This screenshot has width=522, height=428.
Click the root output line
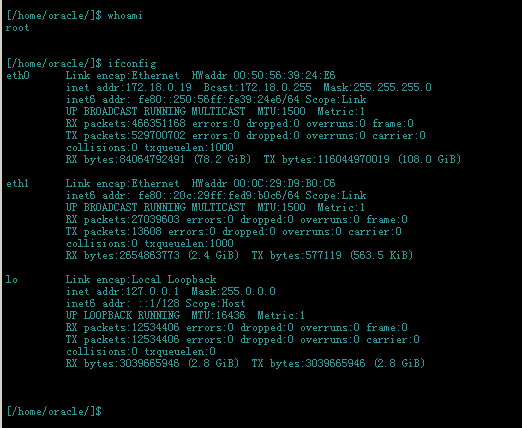pyautogui.click(x=17, y=28)
